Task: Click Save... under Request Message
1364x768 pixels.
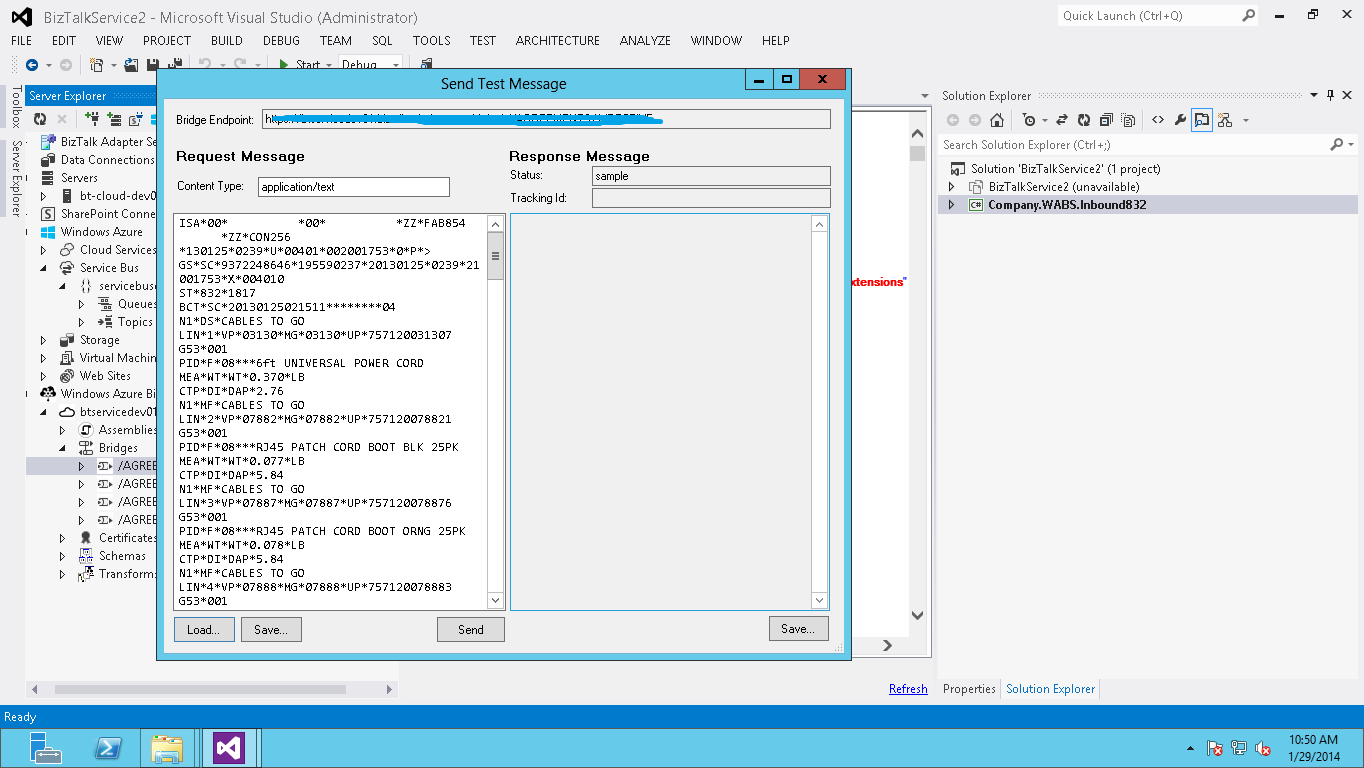Action: (271, 629)
